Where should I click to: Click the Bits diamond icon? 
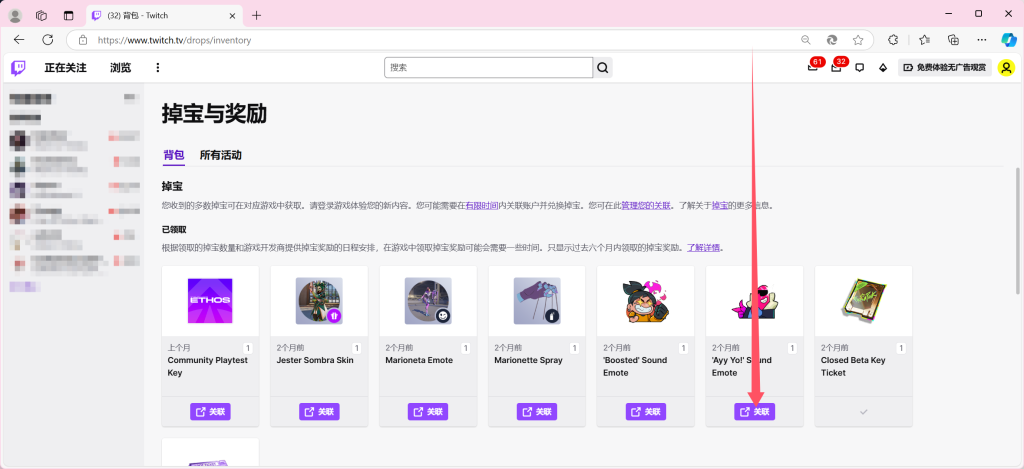pos(883,67)
